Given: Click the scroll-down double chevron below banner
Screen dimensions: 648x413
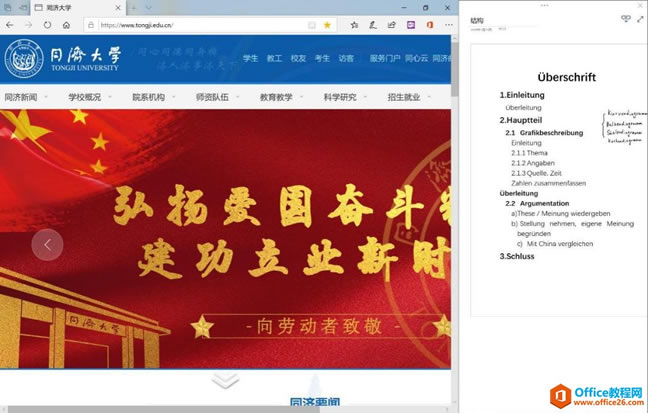Looking at the screenshot, I should pyautogui.click(x=225, y=380).
